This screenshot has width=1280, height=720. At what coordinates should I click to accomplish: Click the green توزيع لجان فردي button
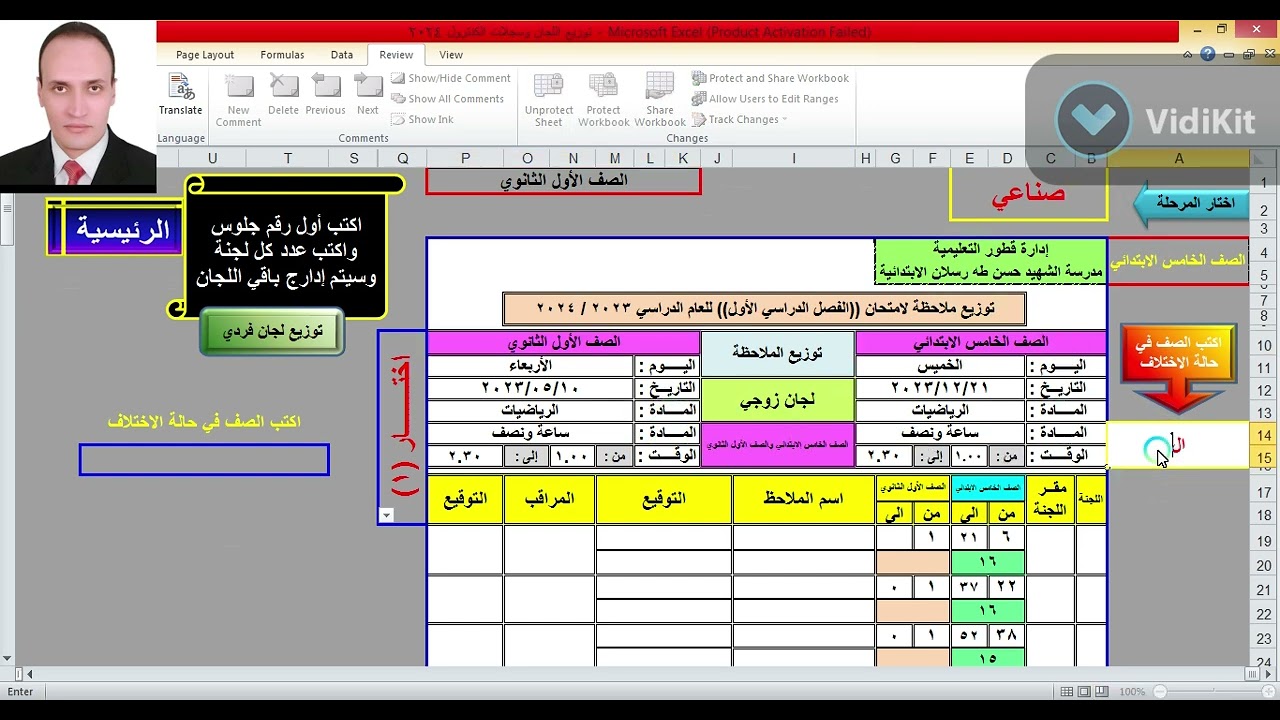coord(272,331)
